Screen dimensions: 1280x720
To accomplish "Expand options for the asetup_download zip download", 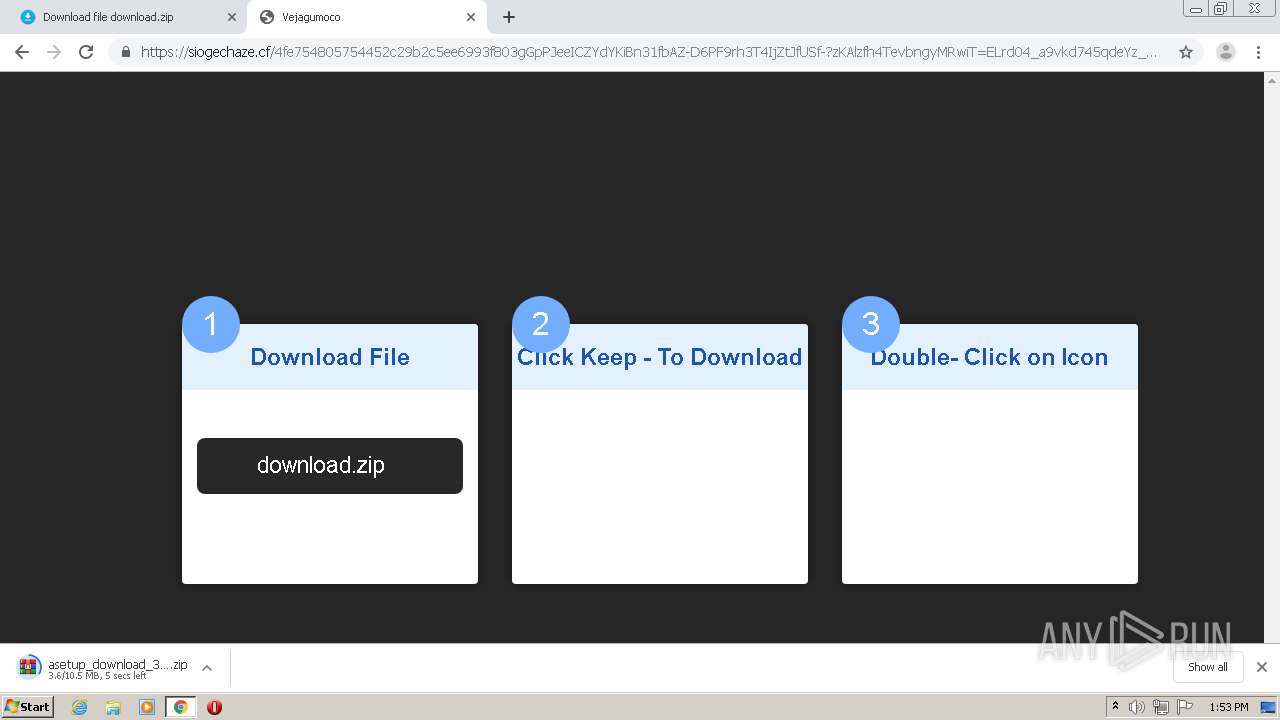I will [x=207, y=668].
